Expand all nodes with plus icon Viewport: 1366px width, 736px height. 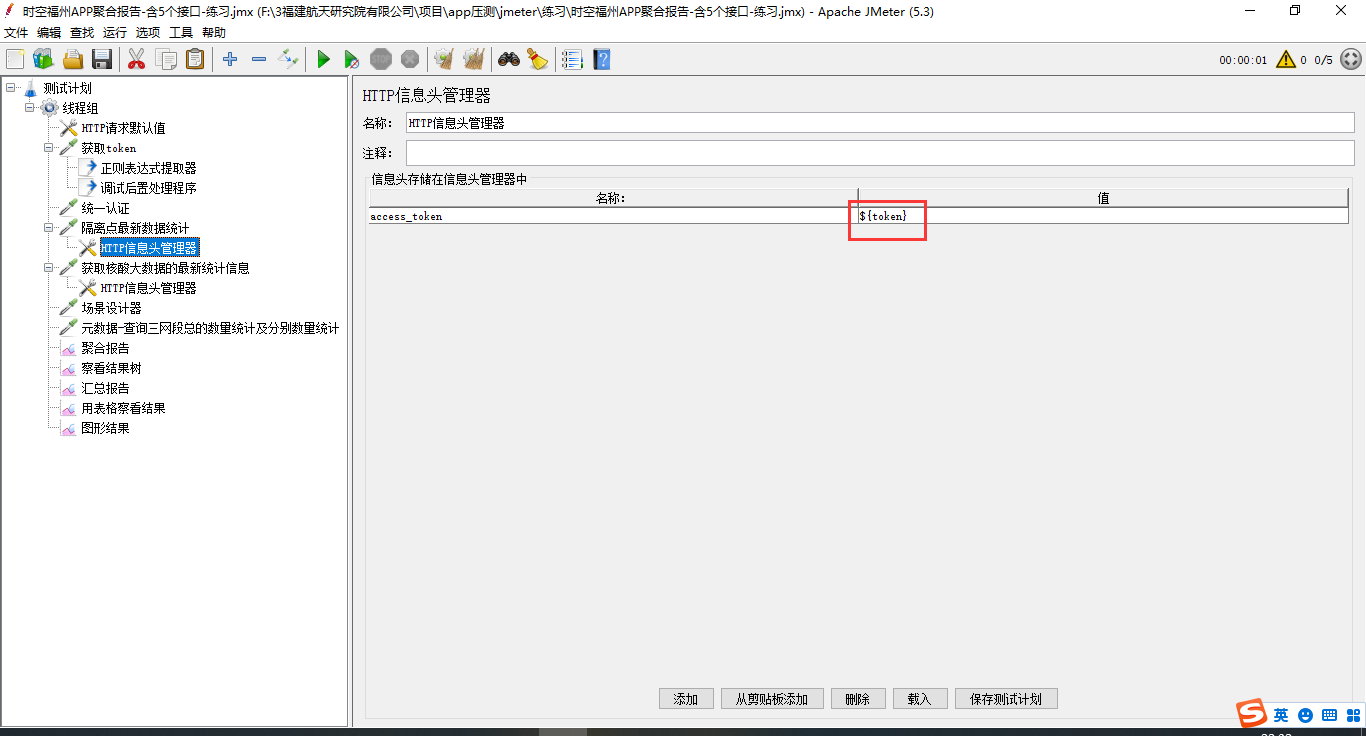pyautogui.click(x=230, y=60)
